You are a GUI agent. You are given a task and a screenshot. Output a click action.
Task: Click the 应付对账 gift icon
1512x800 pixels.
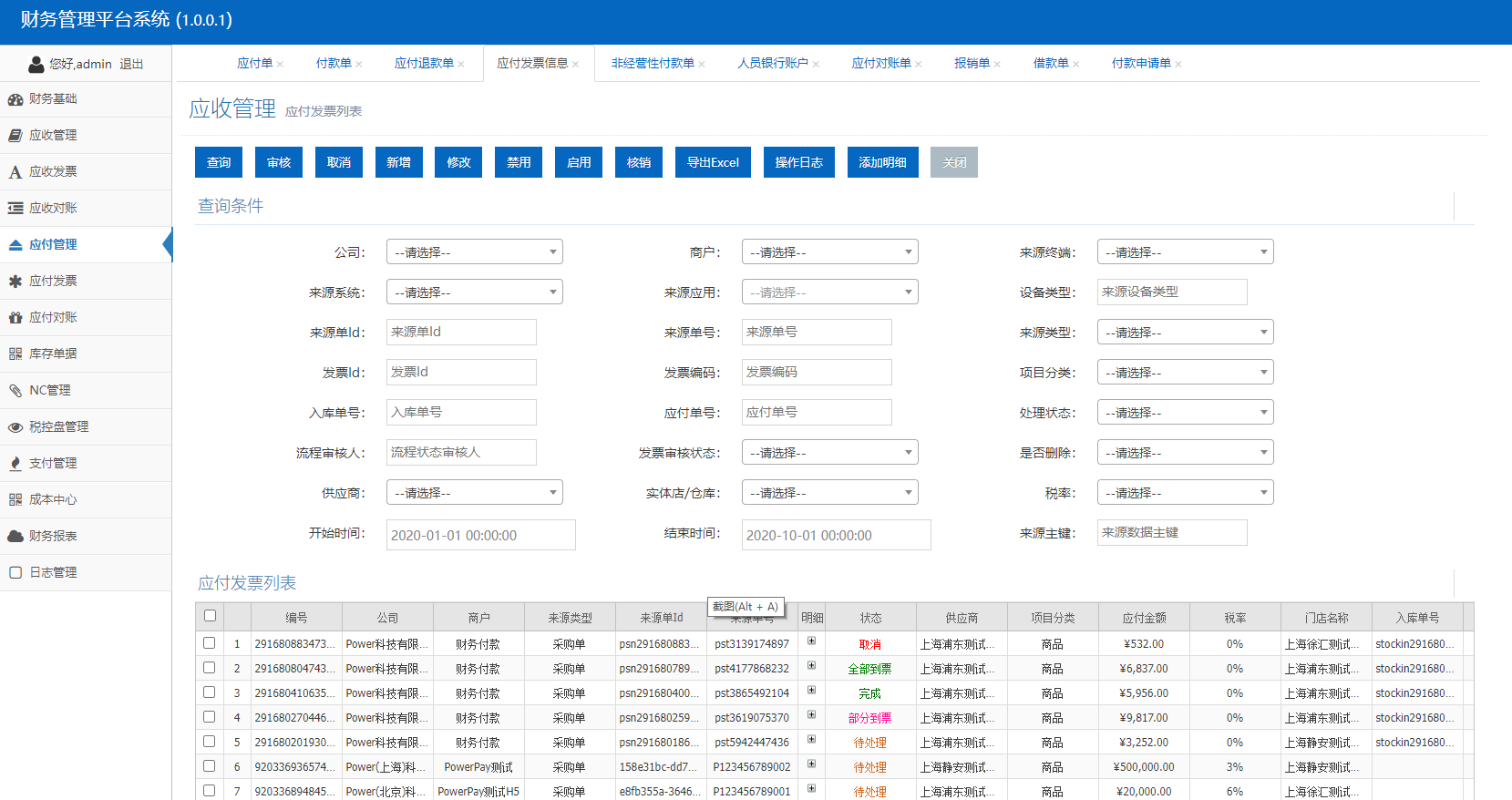(15, 318)
